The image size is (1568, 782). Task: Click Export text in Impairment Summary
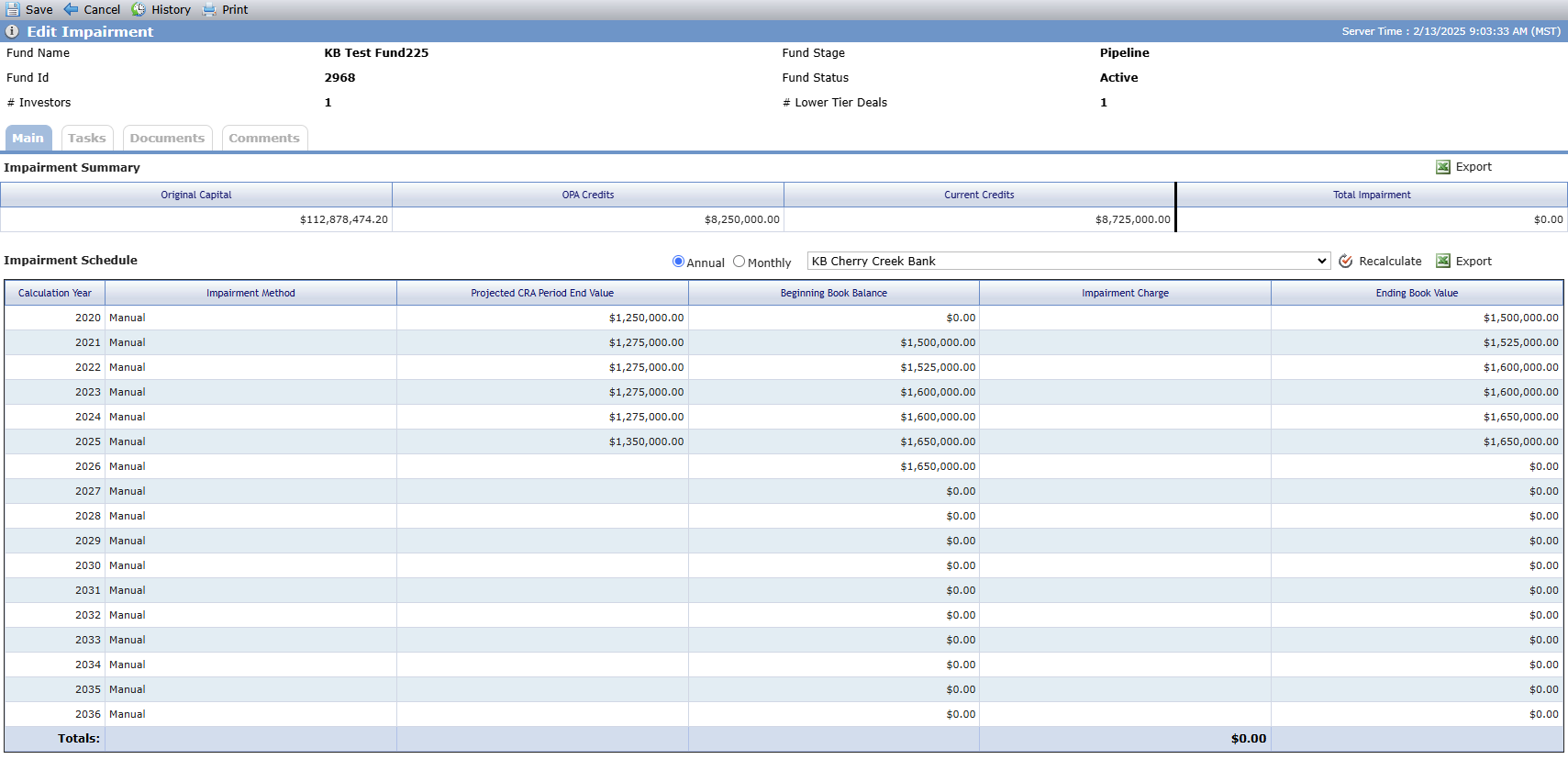1473,167
